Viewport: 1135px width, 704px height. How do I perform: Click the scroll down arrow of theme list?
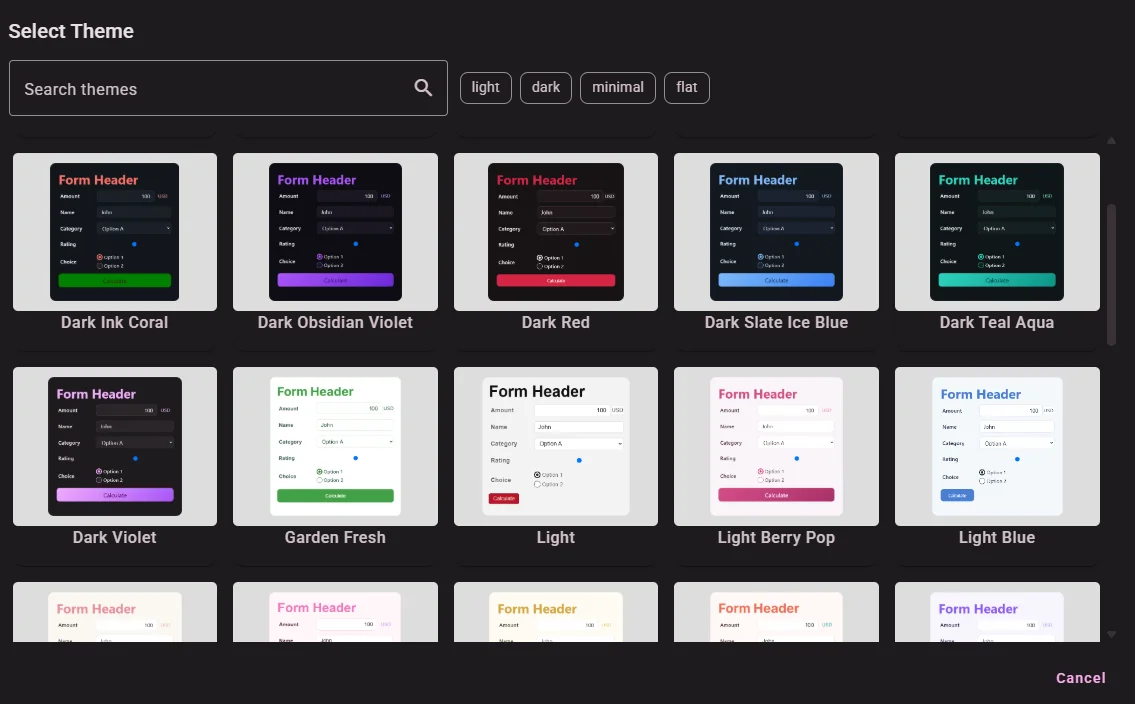pyautogui.click(x=1111, y=635)
